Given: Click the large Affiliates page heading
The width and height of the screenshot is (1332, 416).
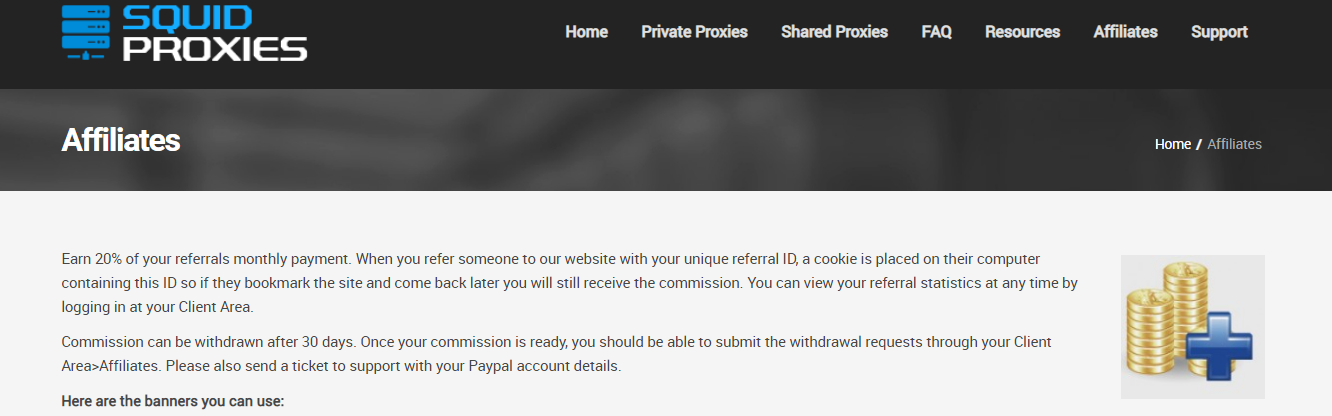Looking at the screenshot, I should point(121,140).
